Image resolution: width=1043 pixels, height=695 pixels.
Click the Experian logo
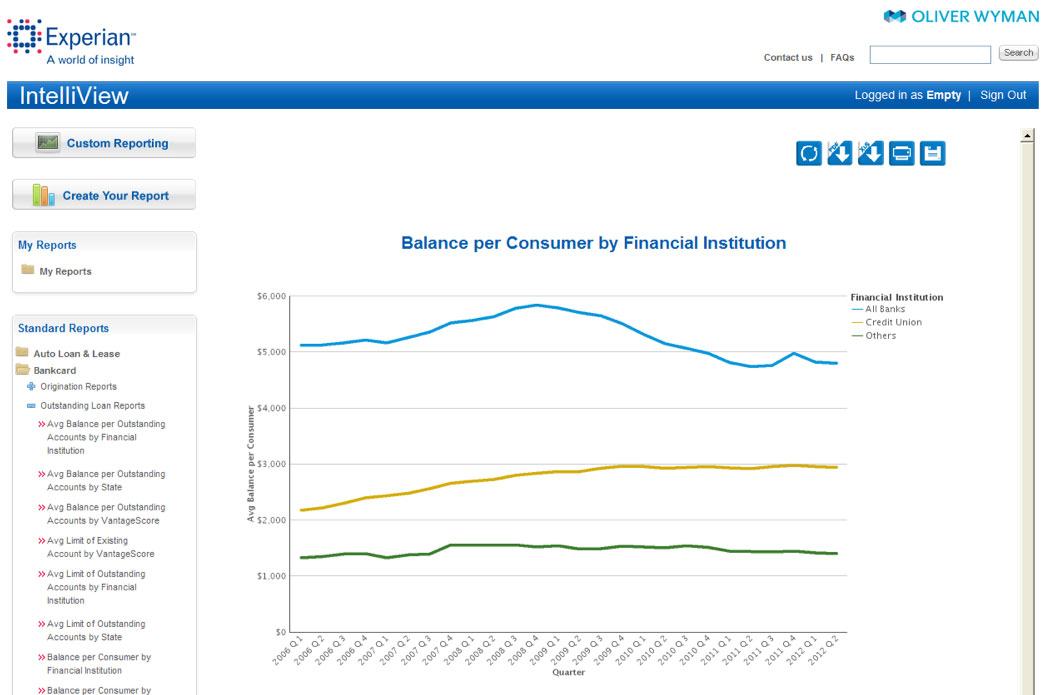tap(71, 41)
